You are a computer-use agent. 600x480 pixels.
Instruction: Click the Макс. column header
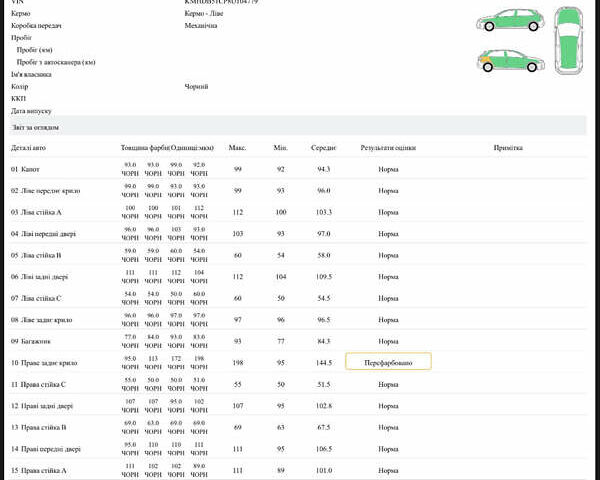coord(237,148)
